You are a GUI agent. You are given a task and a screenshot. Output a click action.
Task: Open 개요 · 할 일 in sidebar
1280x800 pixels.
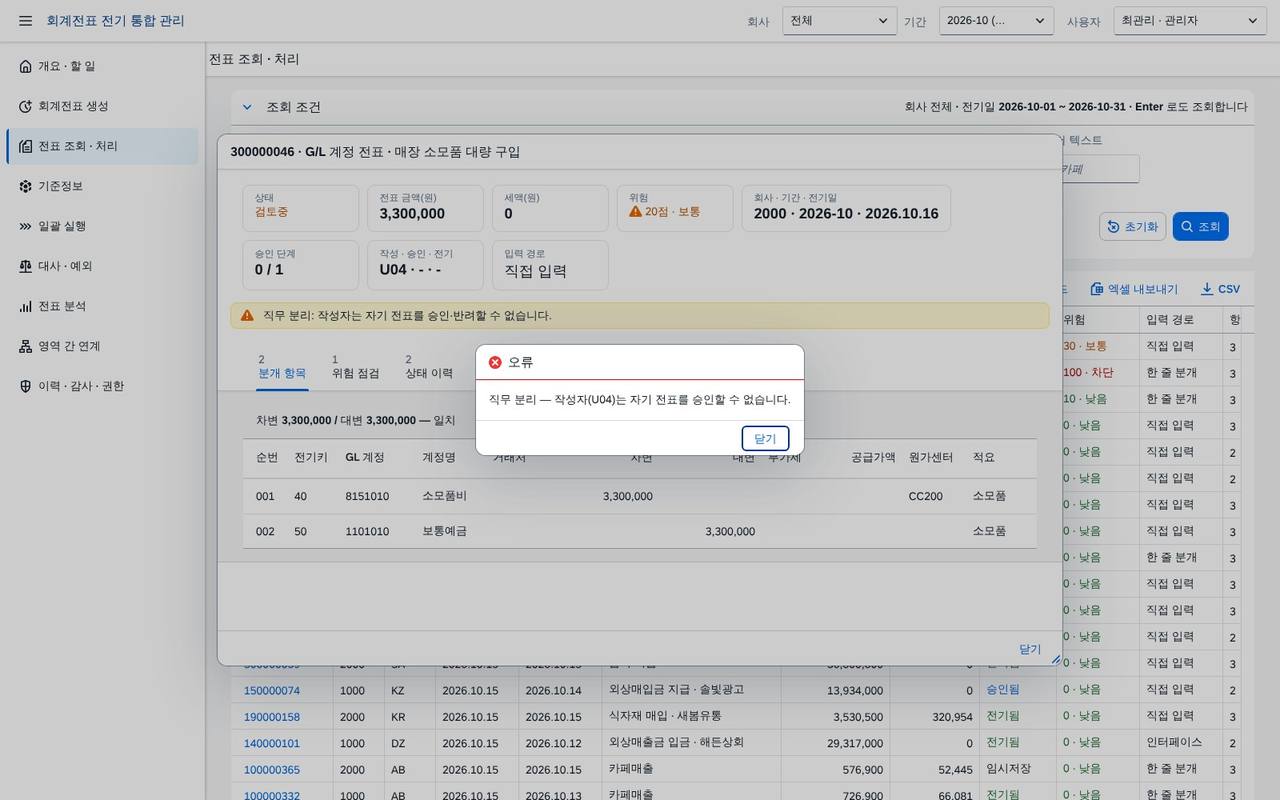[102, 66]
